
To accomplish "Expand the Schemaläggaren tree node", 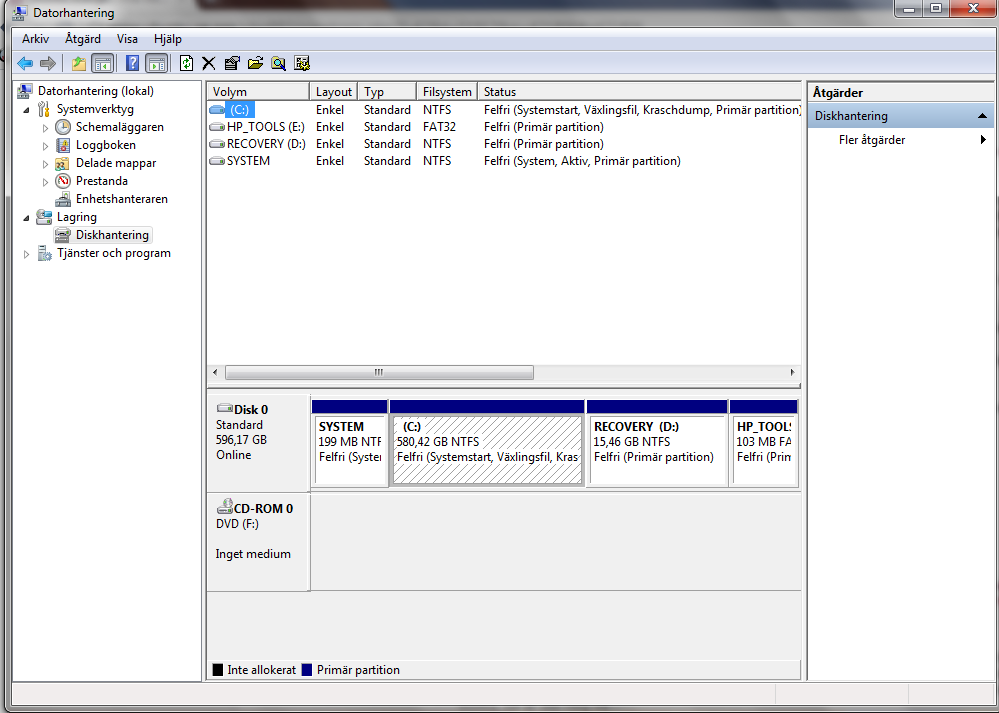I will pos(45,127).
